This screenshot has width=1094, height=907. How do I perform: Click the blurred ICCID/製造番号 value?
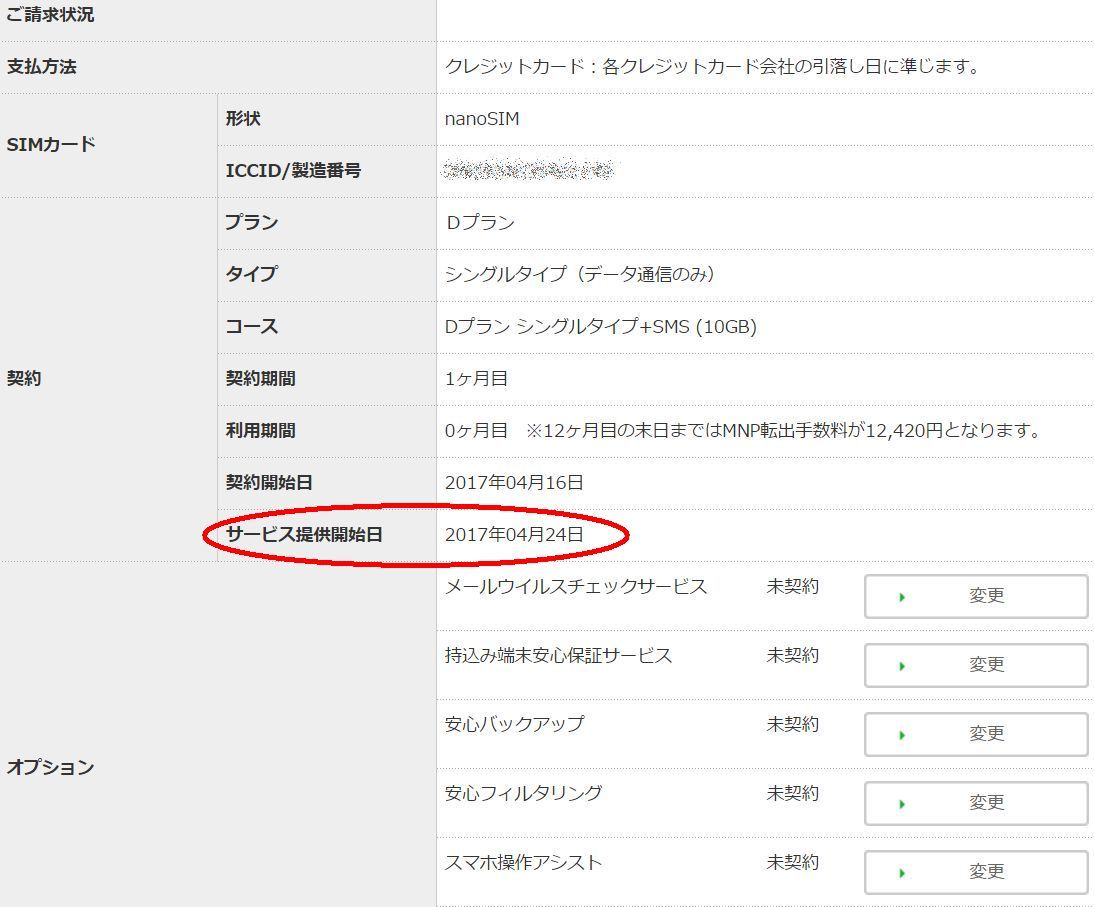tap(528, 171)
